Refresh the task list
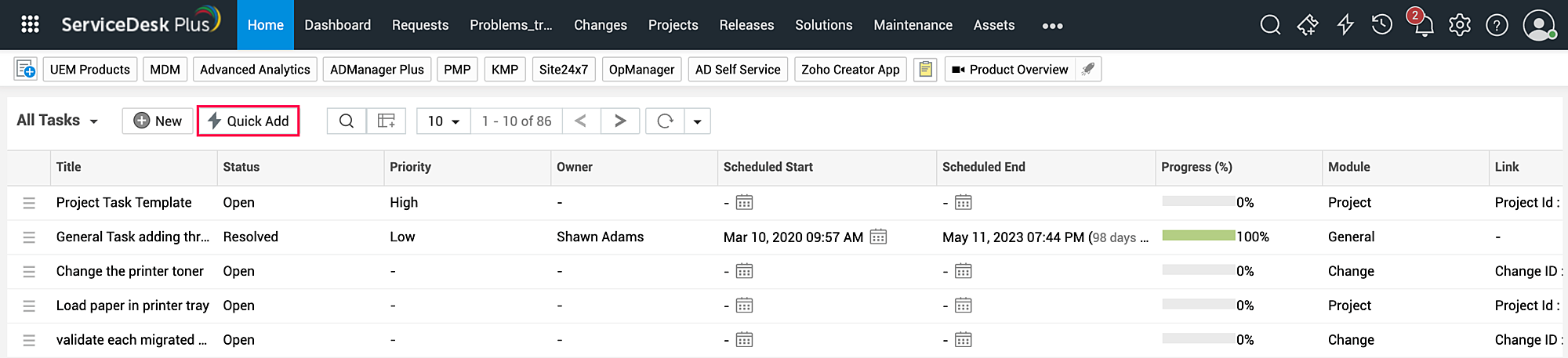1568x358 pixels. 665,121
